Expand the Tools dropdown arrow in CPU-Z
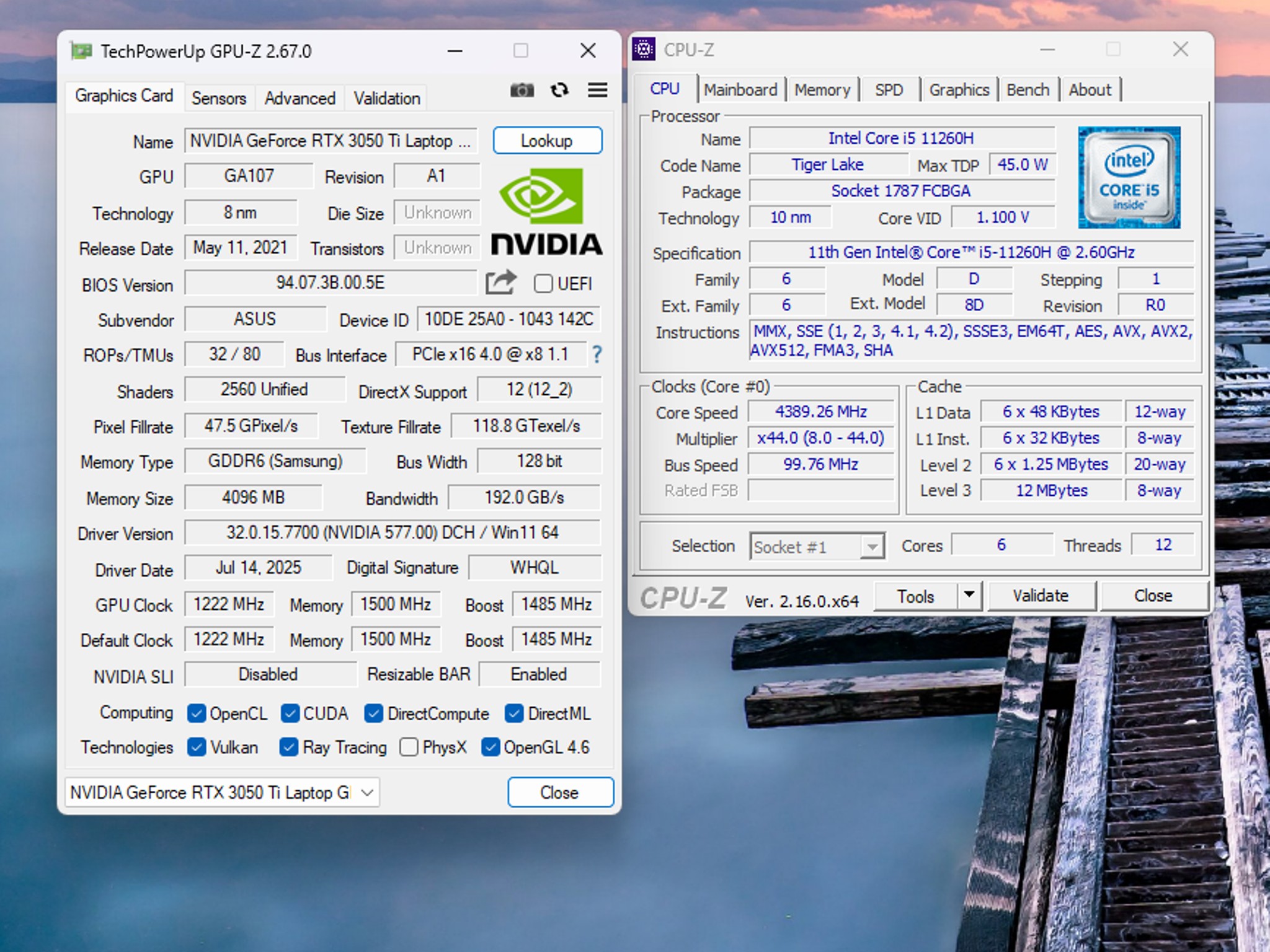Image resolution: width=1270 pixels, height=952 pixels. [969, 596]
